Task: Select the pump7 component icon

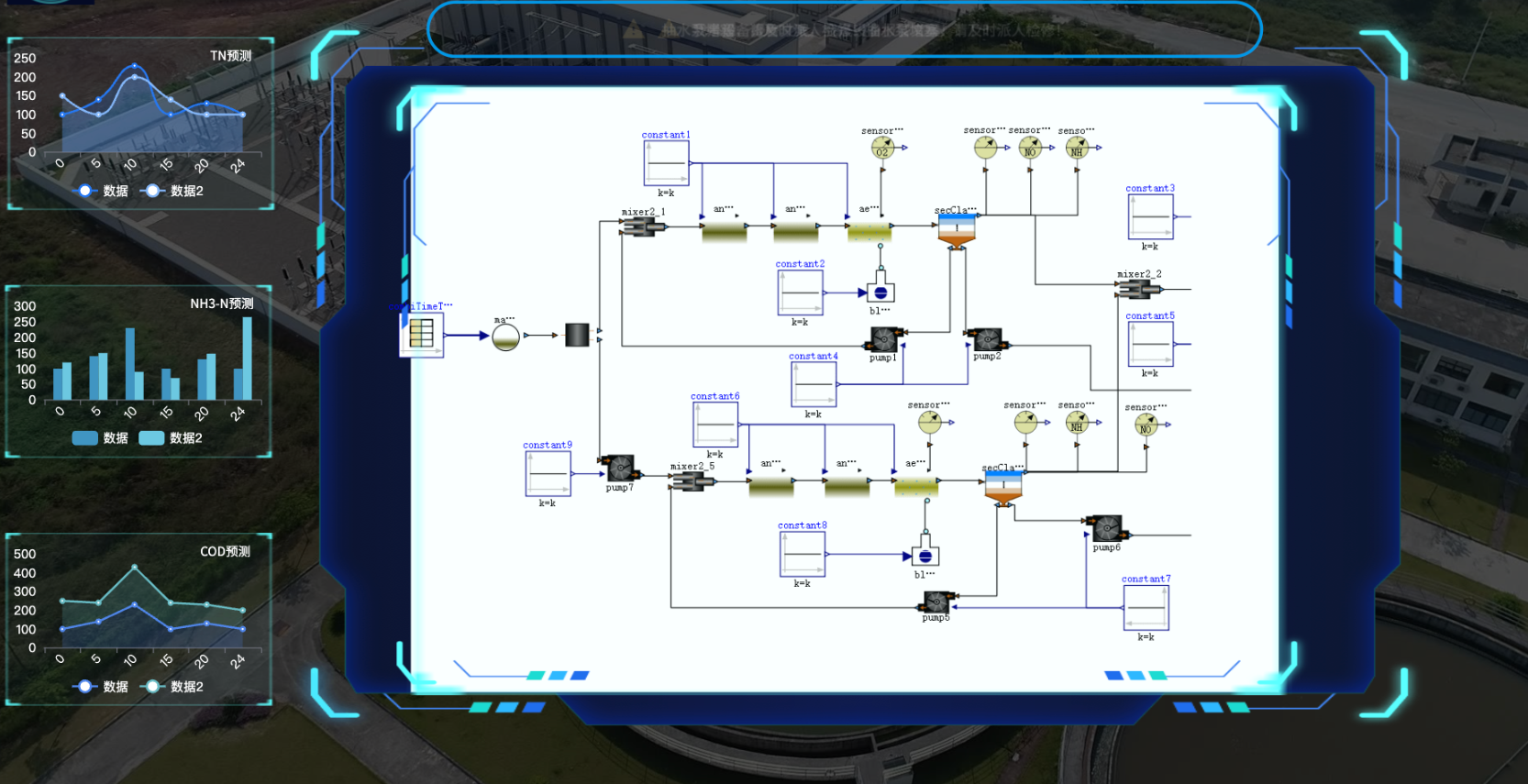Action: tap(621, 468)
